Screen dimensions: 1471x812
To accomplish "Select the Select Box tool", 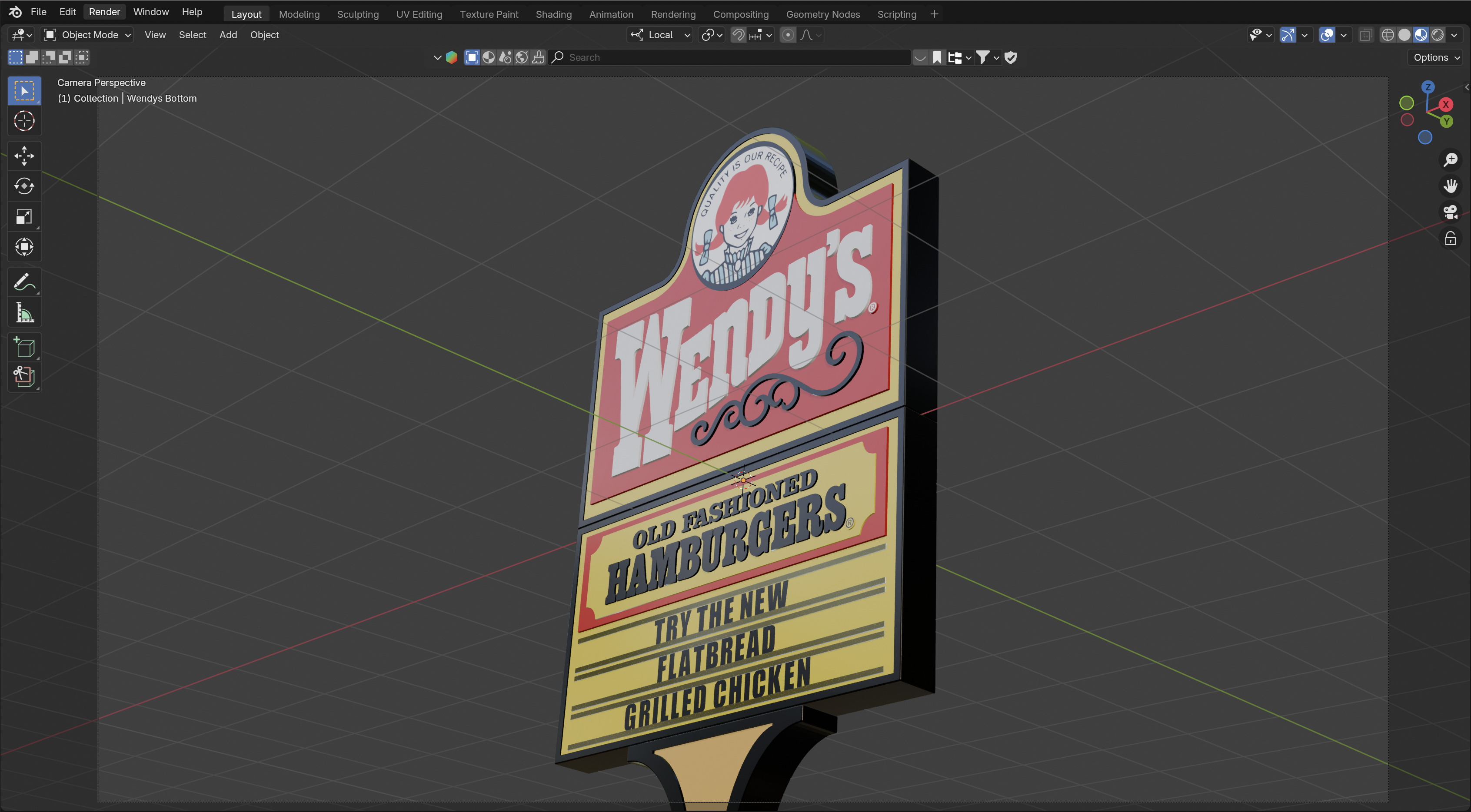I will point(24,91).
